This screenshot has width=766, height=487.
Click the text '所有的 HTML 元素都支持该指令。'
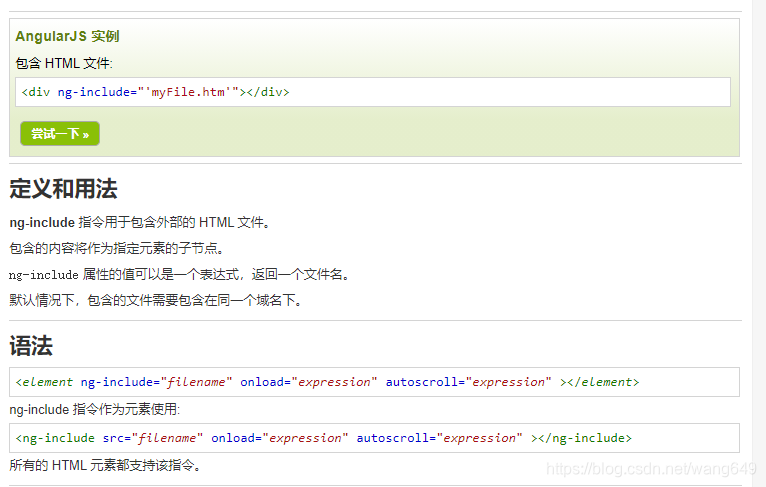click(x=105, y=465)
